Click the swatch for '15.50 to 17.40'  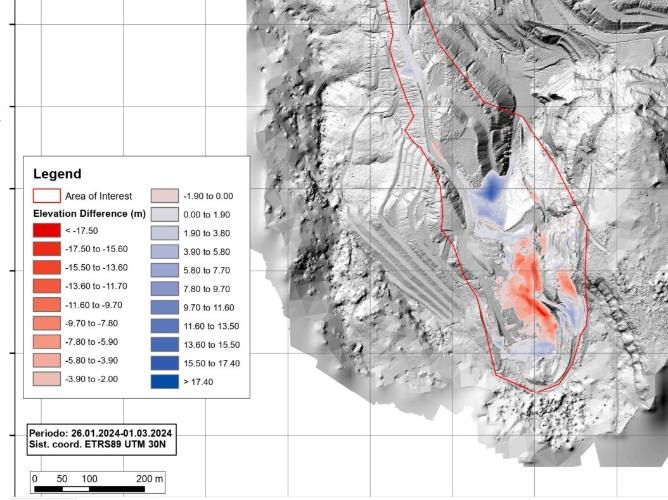[x=165, y=363]
